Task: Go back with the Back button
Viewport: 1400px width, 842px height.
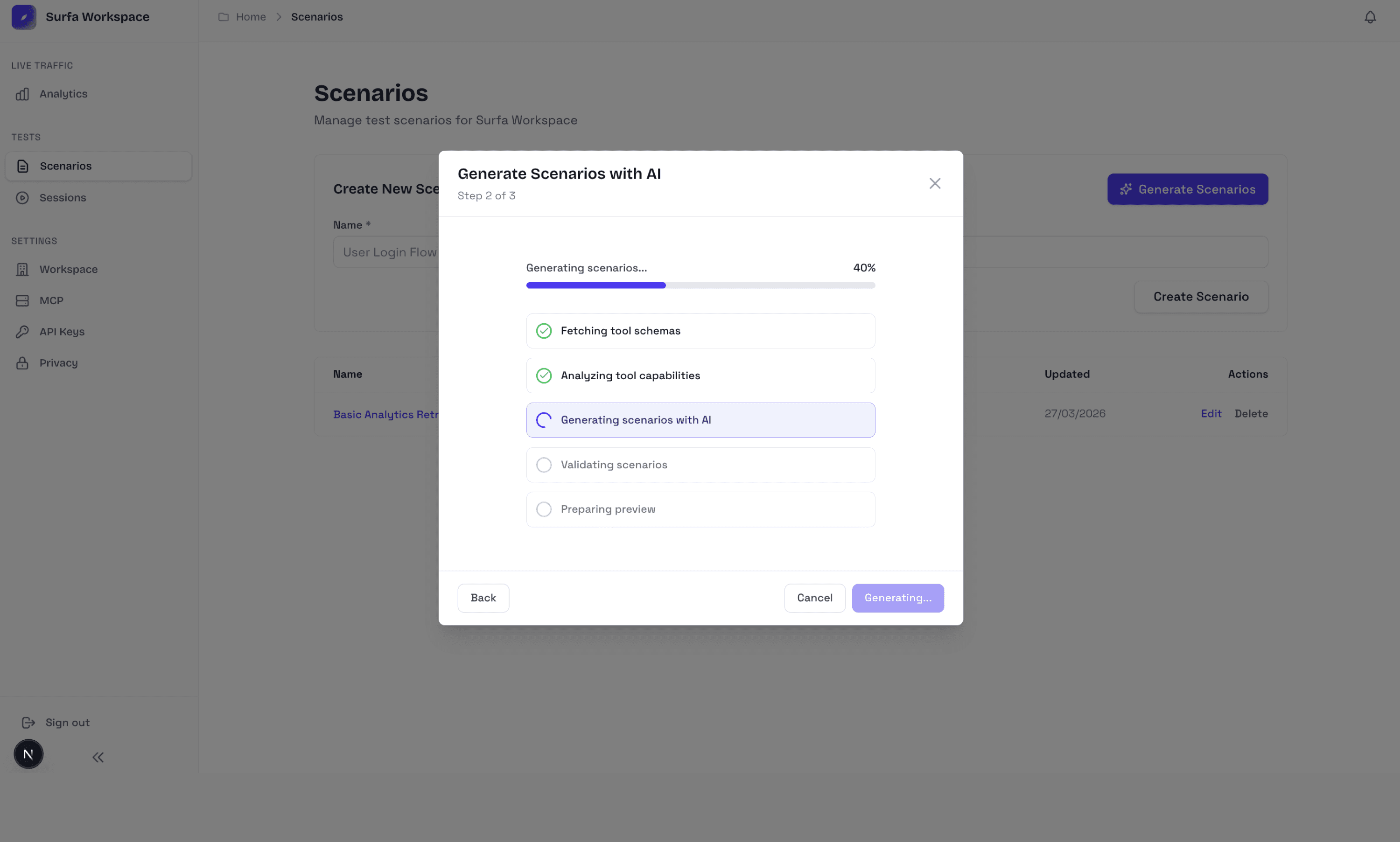Action: (483, 598)
